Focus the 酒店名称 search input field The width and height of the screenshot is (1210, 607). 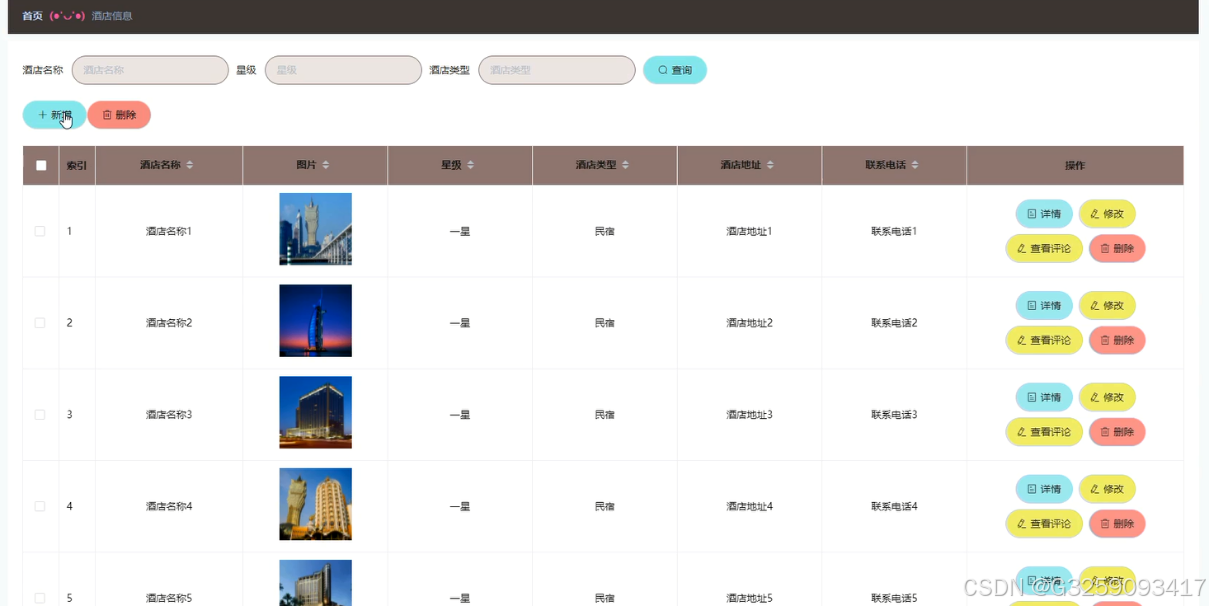[150, 70]
